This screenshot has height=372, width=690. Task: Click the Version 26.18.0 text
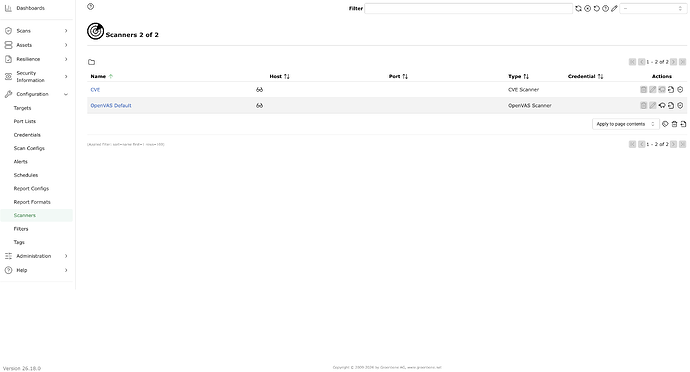click(22, 368)
